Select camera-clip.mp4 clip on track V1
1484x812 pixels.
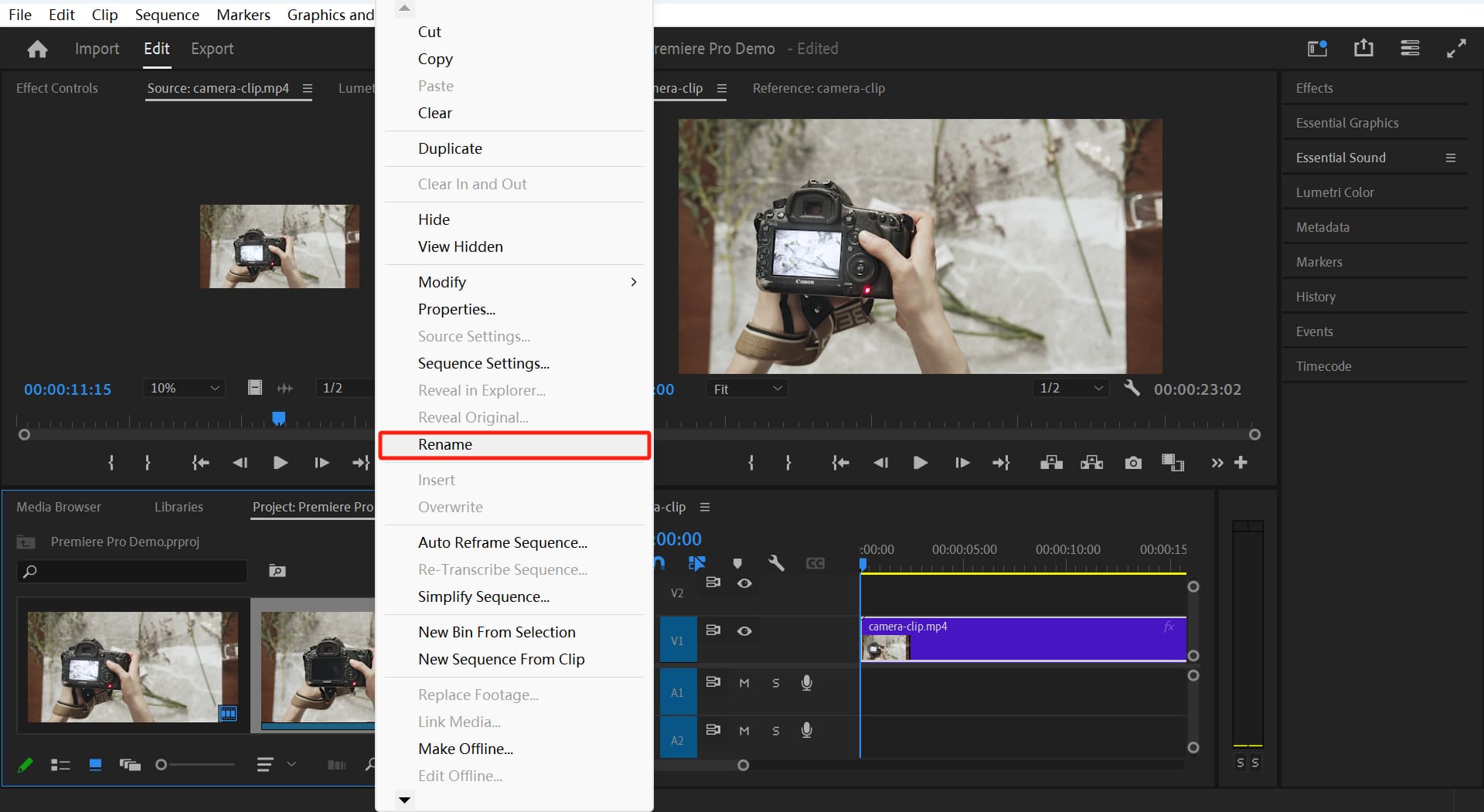tap(1020, 639)
